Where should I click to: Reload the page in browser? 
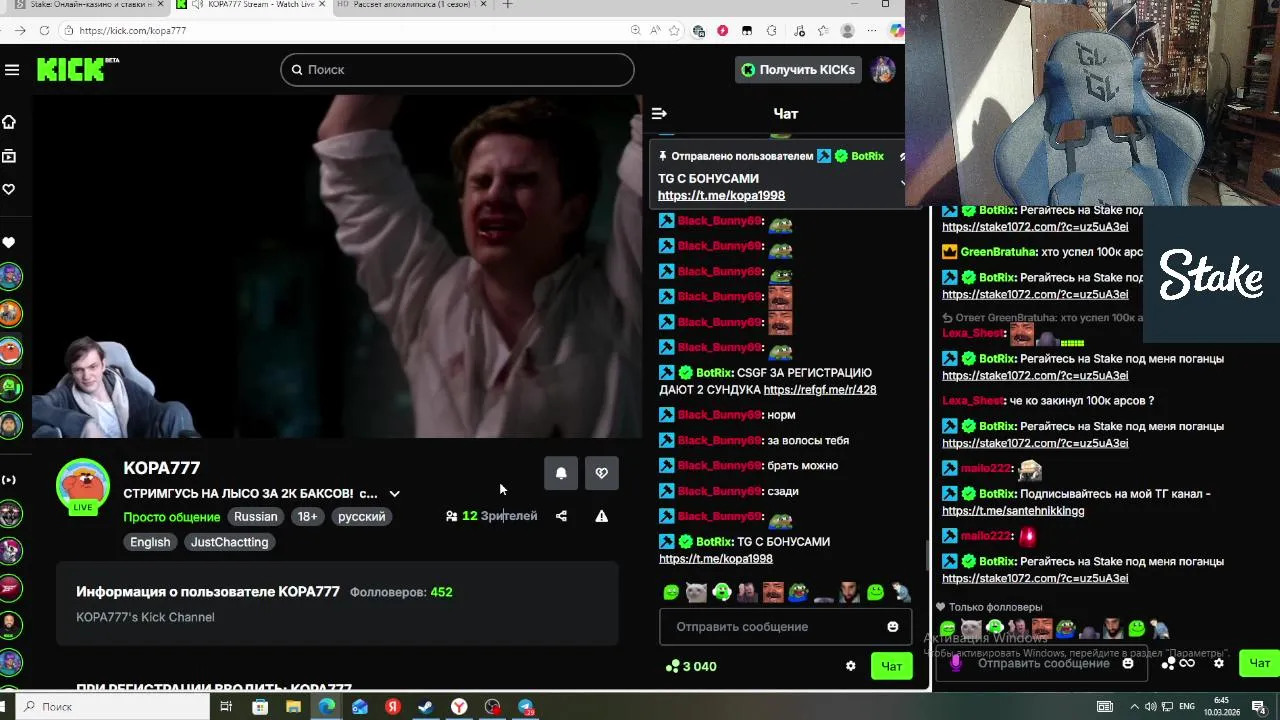tap(44, 31)
